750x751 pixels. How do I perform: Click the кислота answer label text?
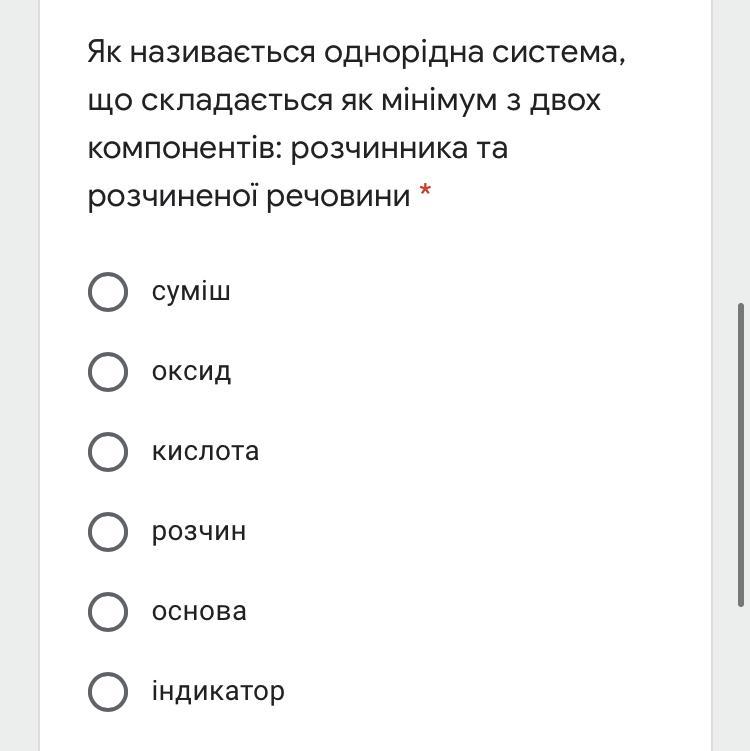point(205,452)
